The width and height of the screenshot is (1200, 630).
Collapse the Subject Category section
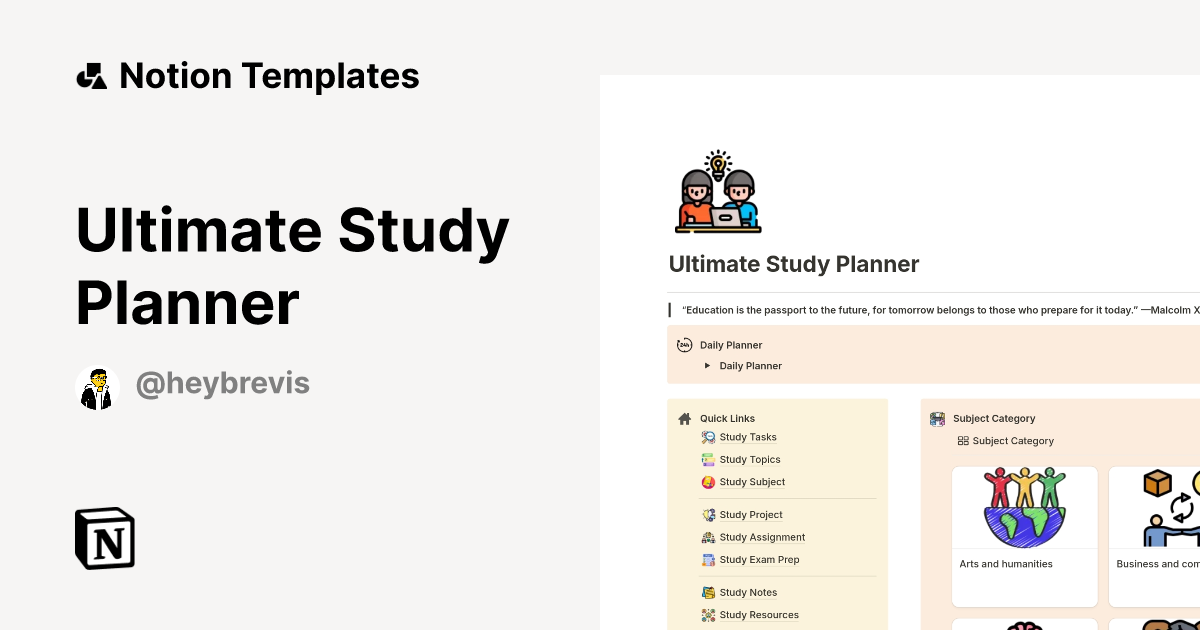pos(938,418)
